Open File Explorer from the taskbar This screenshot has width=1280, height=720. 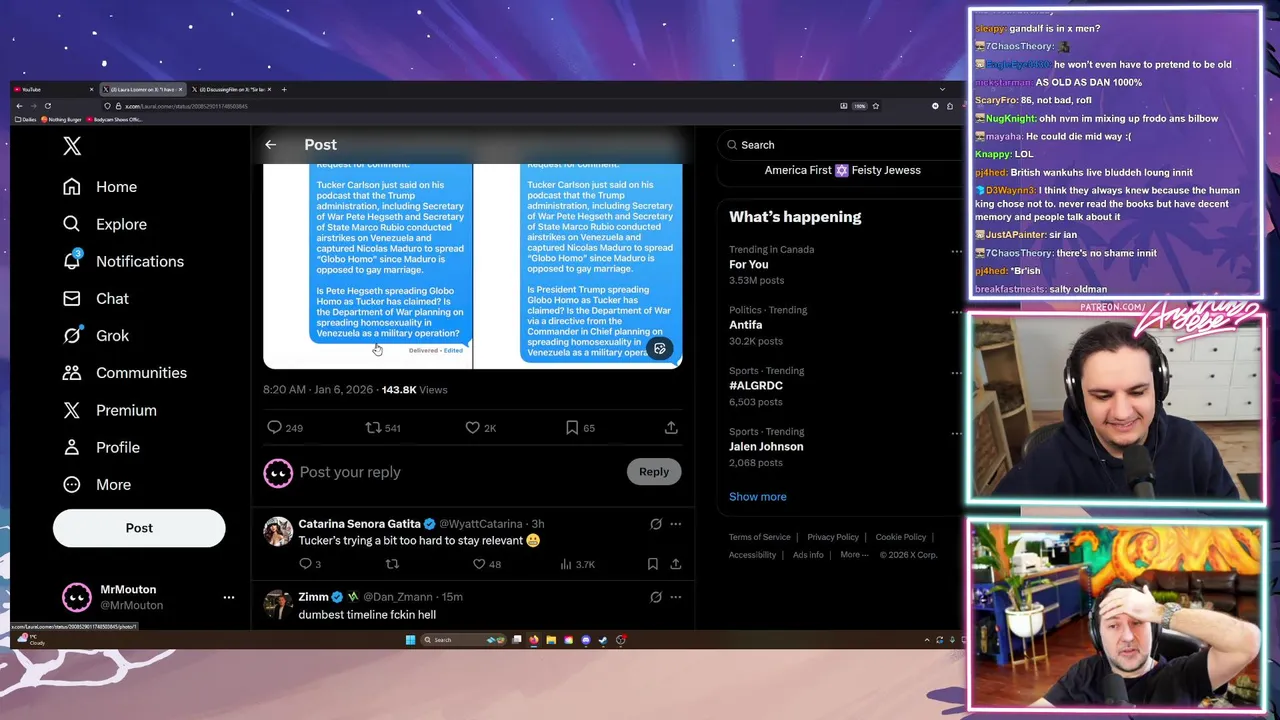tap(551, 640)
